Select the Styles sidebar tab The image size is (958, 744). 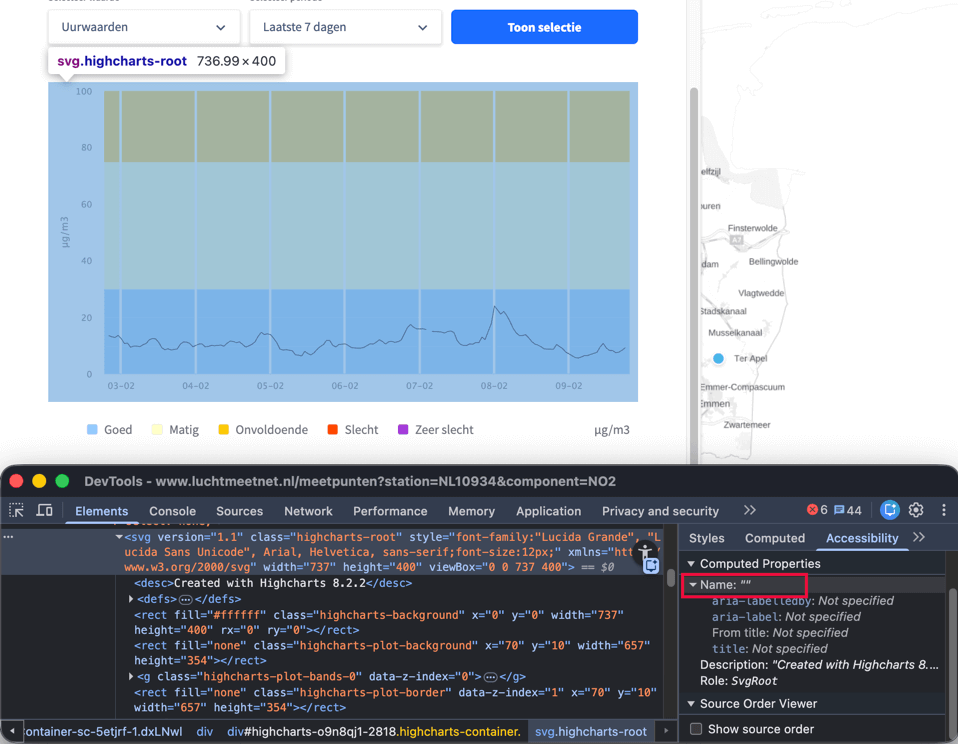706,538
